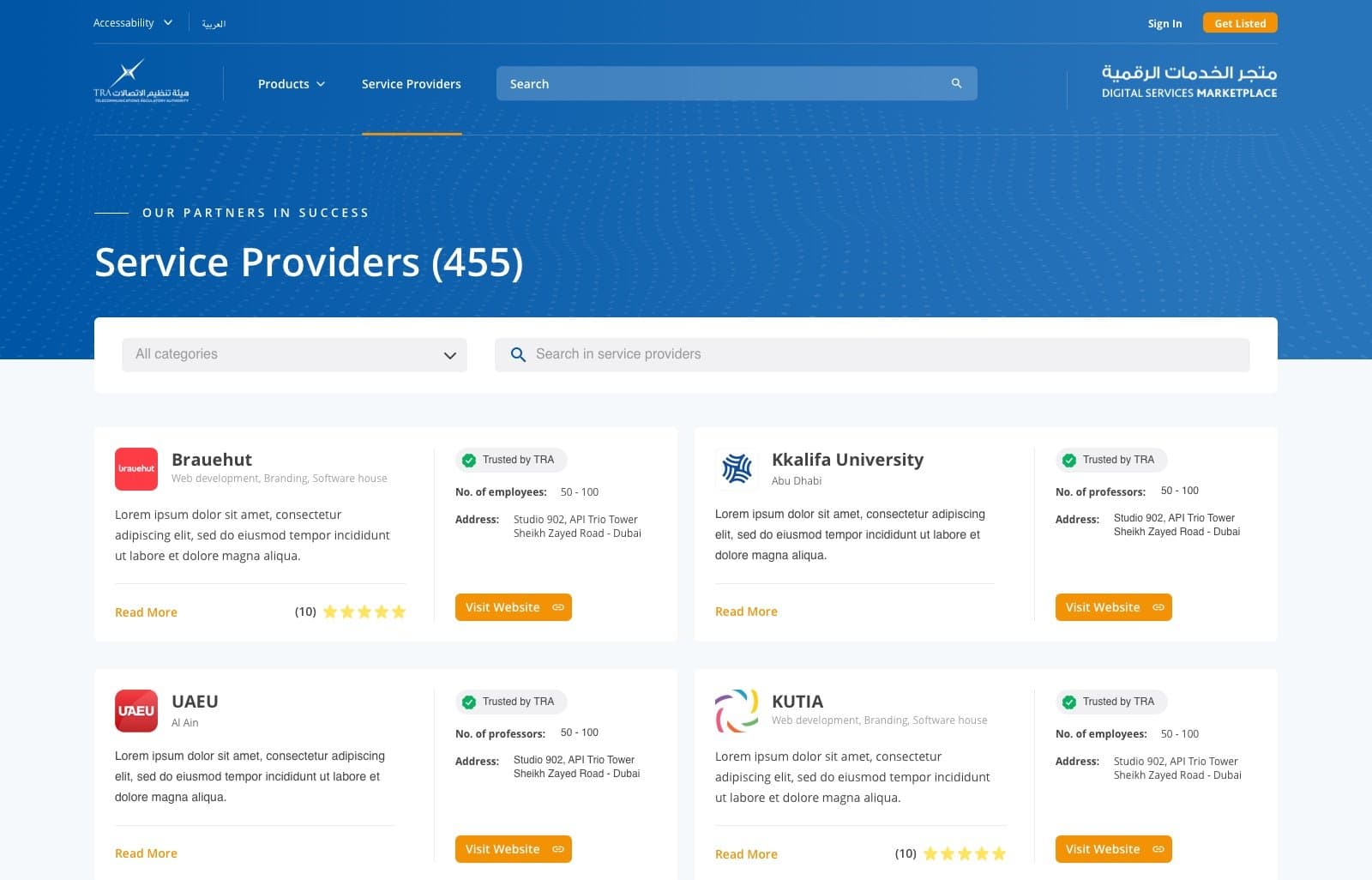The height and width of the screenshot is (880, 1372).
Task: Expand the Accessability dropdown
Action: pos(133,23)
